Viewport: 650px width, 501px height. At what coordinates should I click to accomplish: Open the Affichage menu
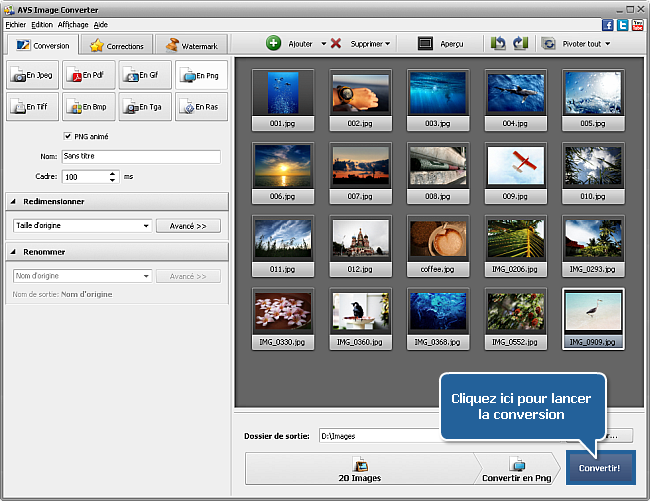(x=72, y=24)
